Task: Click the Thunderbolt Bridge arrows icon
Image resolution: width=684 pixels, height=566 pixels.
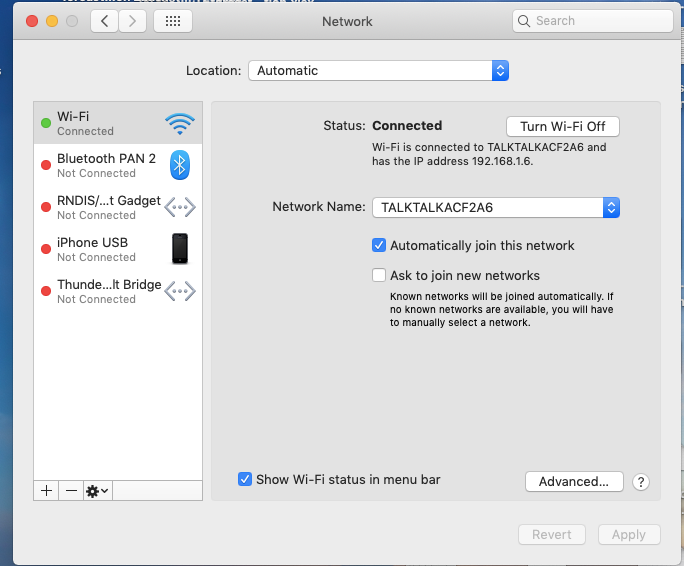Action: point(180,291)
